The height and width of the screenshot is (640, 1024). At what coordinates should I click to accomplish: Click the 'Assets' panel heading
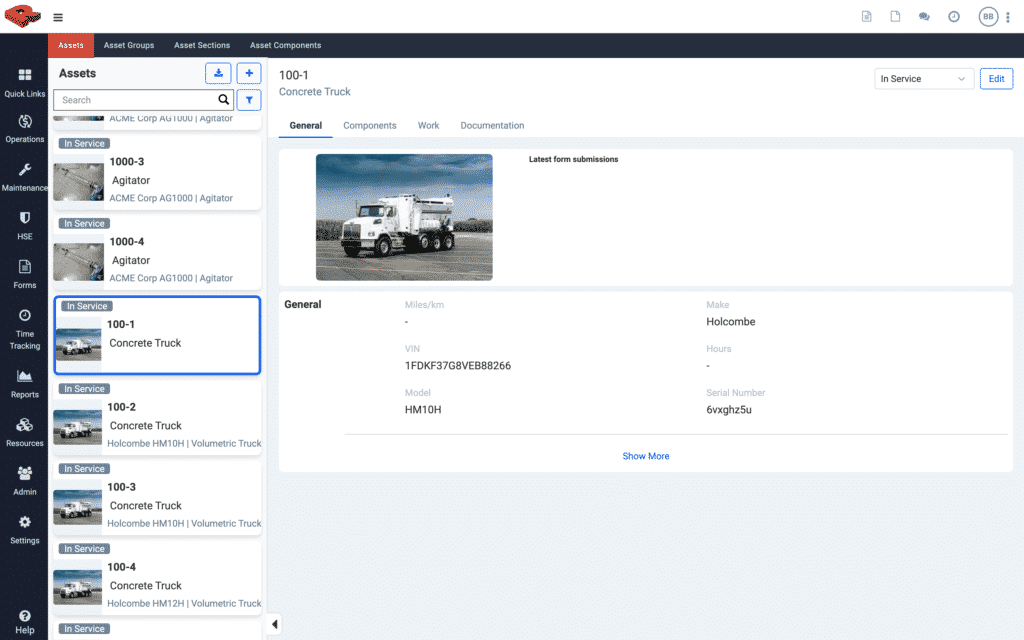(77, 73)
